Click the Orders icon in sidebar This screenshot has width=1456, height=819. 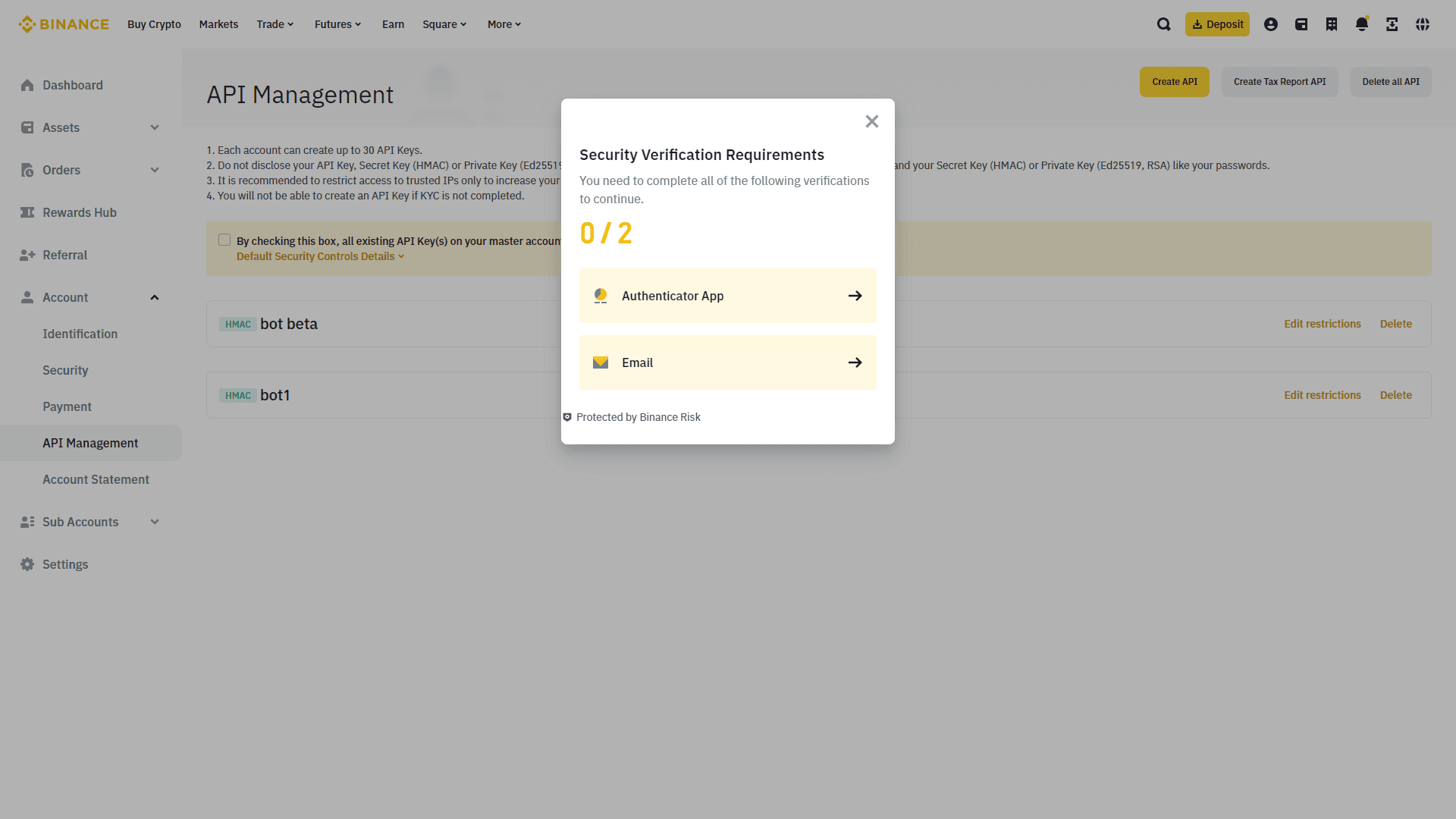point(27,170)
